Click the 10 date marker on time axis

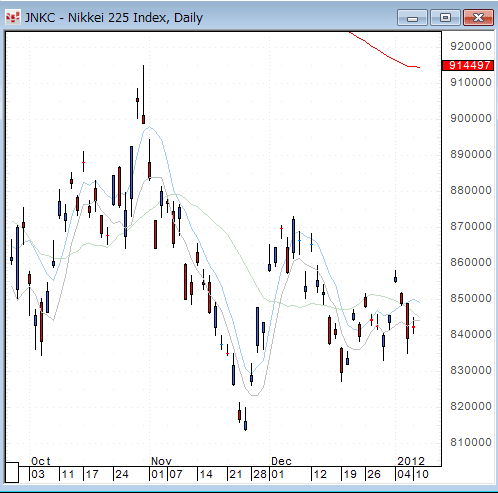click(x=422, y=474)
